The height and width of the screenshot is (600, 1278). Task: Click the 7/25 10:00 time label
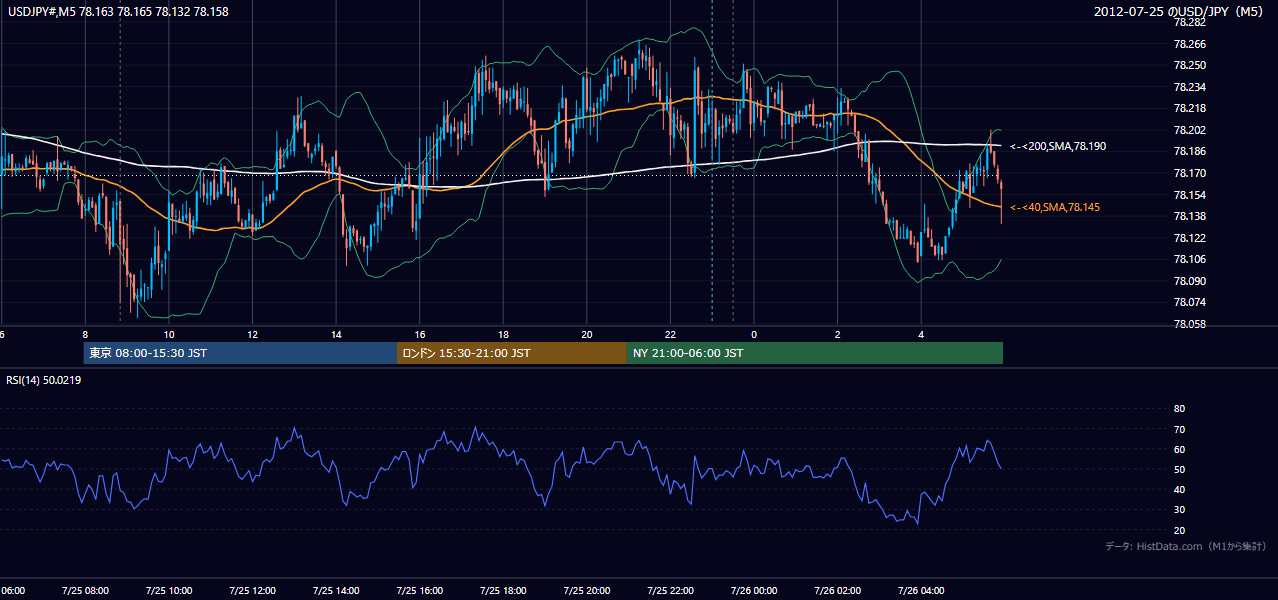coord(169,591)
